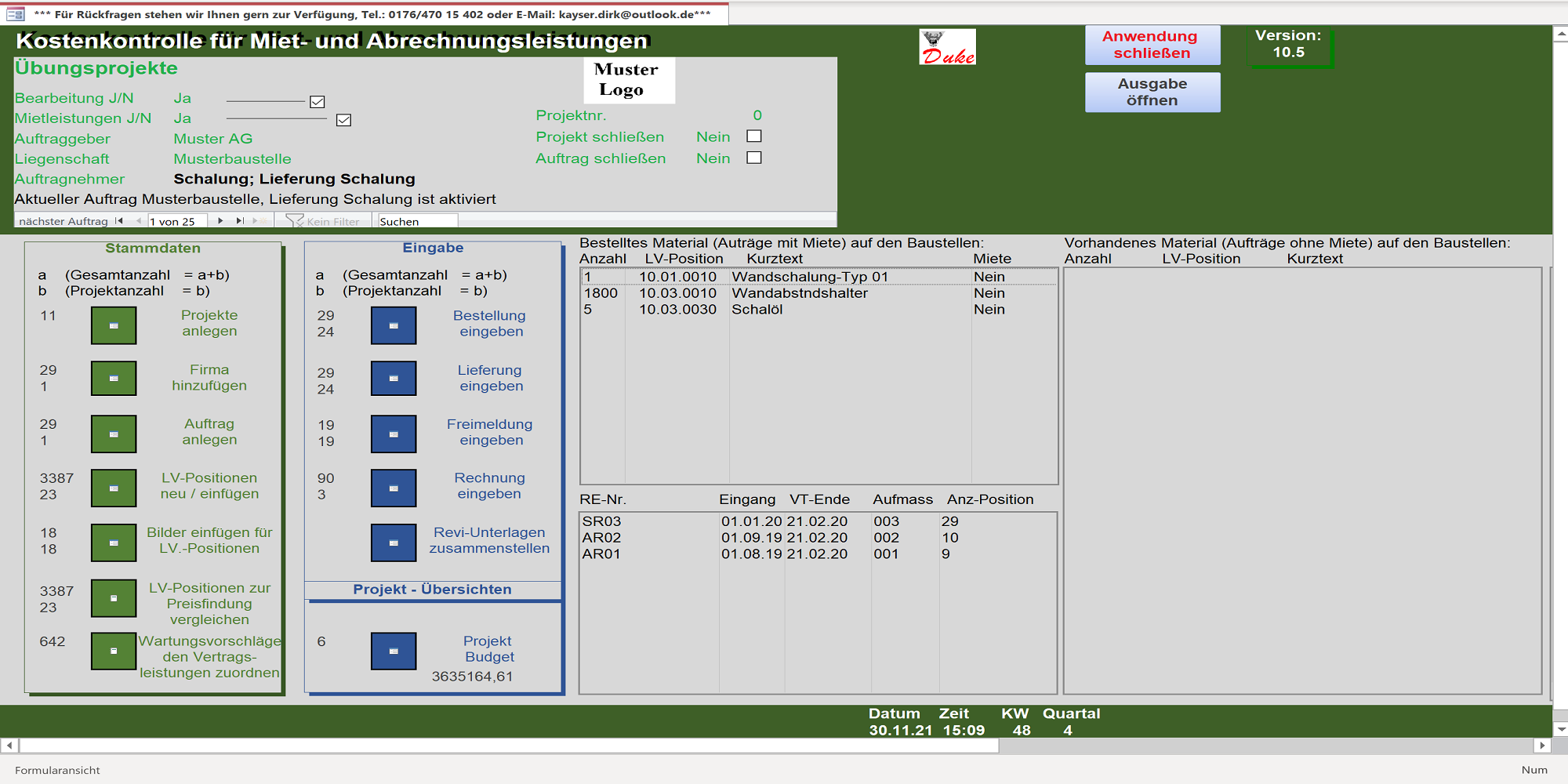Open Freimeldung eingeben via blue icon
Screen dimensions: 1568x784
click(394, 434)
